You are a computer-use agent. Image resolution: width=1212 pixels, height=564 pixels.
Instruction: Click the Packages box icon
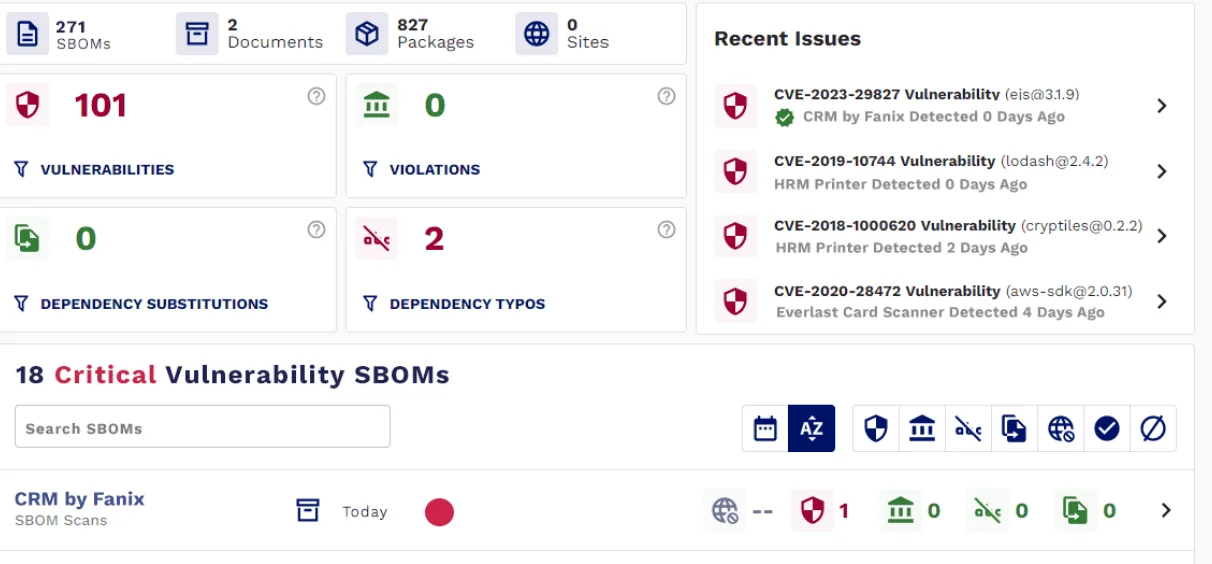coord(367,34)
